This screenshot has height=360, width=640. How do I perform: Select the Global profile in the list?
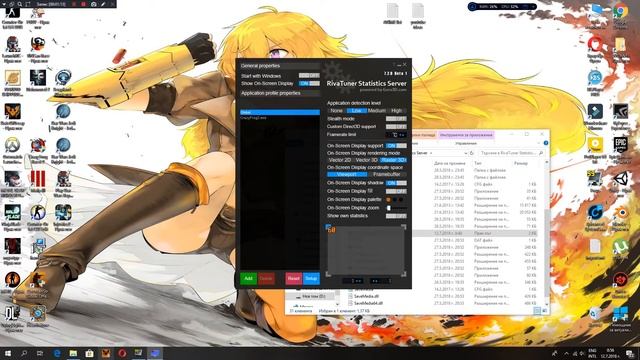point(280,112)
